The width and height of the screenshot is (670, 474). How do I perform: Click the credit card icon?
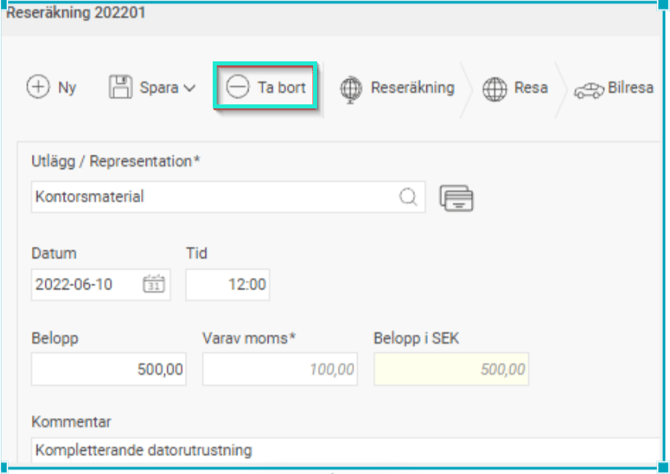456,198
